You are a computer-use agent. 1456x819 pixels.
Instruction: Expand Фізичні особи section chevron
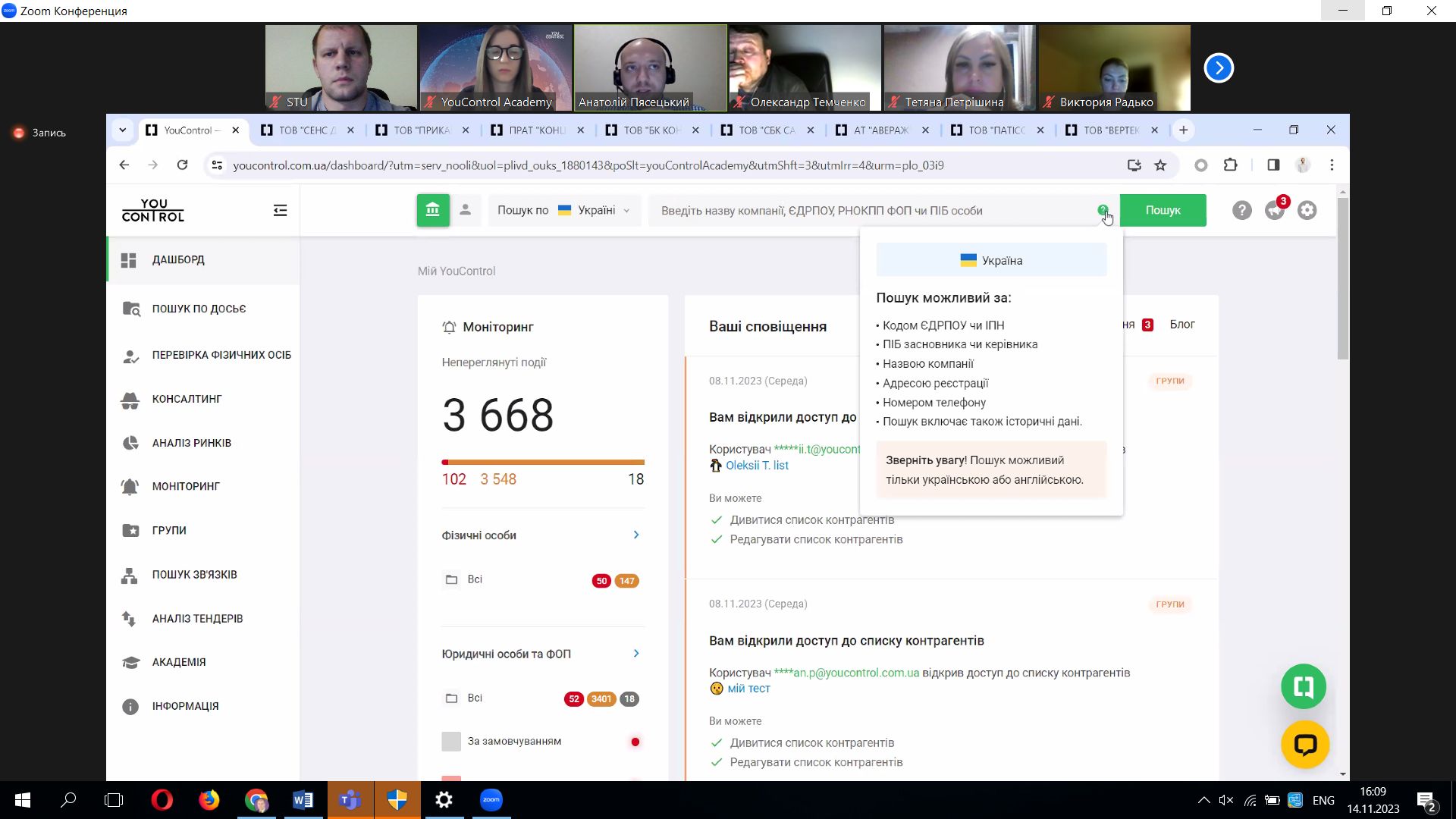pyautogui.click(x=635, y=535)
